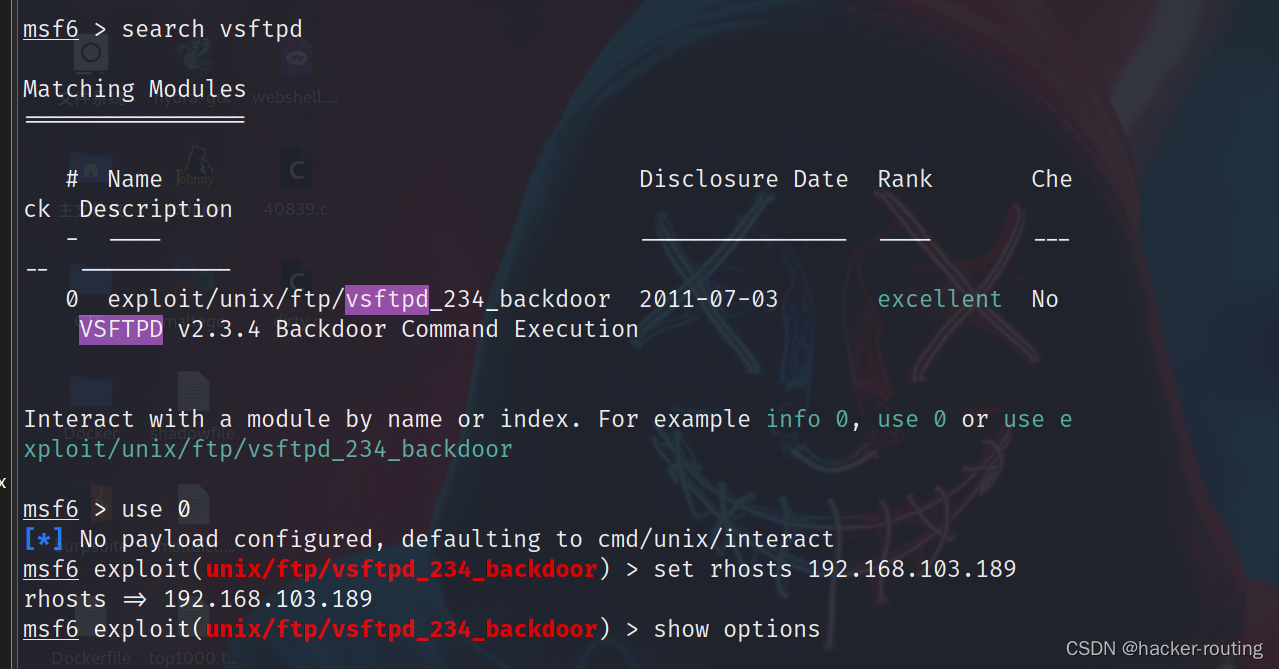Click the 'No' check value
1279x669 pixels.
(1045, 299)
